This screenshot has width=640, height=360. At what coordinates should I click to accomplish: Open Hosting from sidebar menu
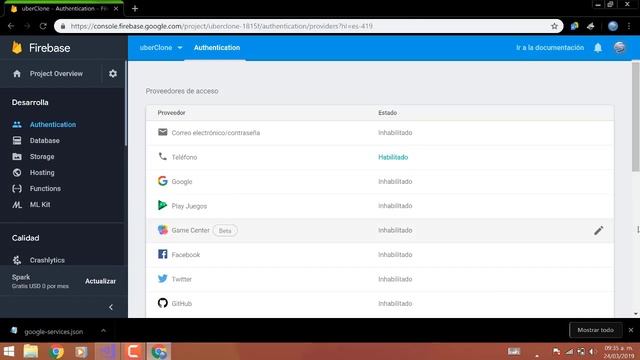coord(42,173)
